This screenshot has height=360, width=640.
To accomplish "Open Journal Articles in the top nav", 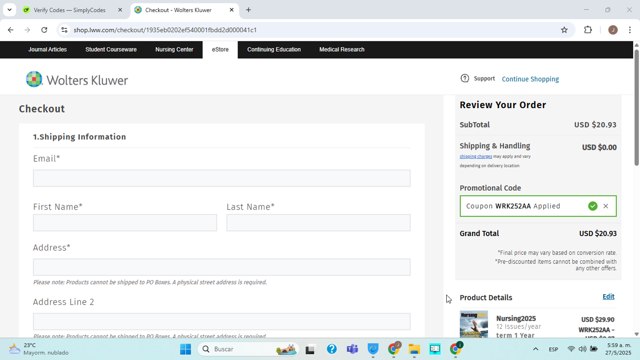I will (x=48, y=49).
